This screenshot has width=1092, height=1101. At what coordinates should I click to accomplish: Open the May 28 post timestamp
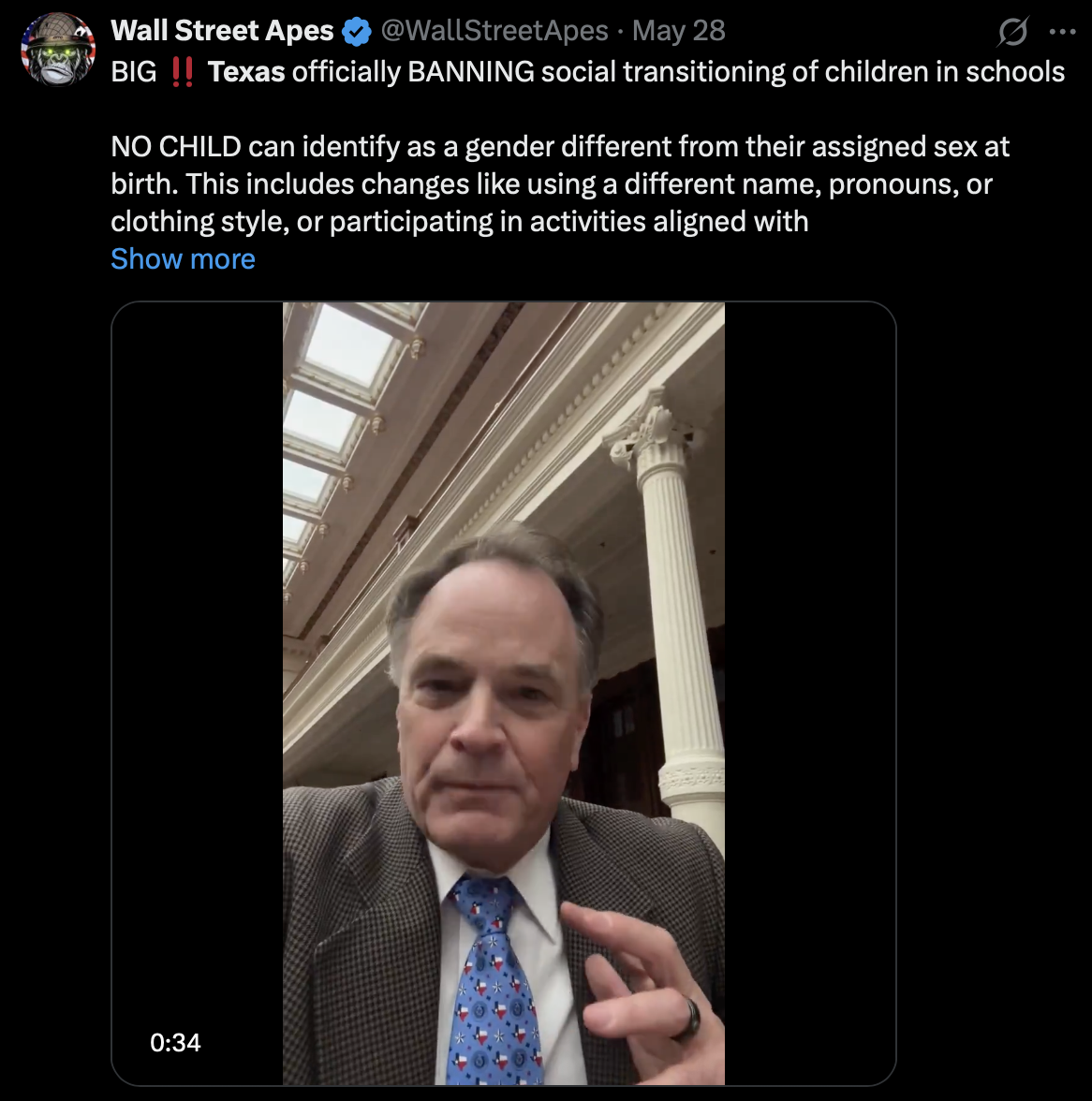coord(678,31)
